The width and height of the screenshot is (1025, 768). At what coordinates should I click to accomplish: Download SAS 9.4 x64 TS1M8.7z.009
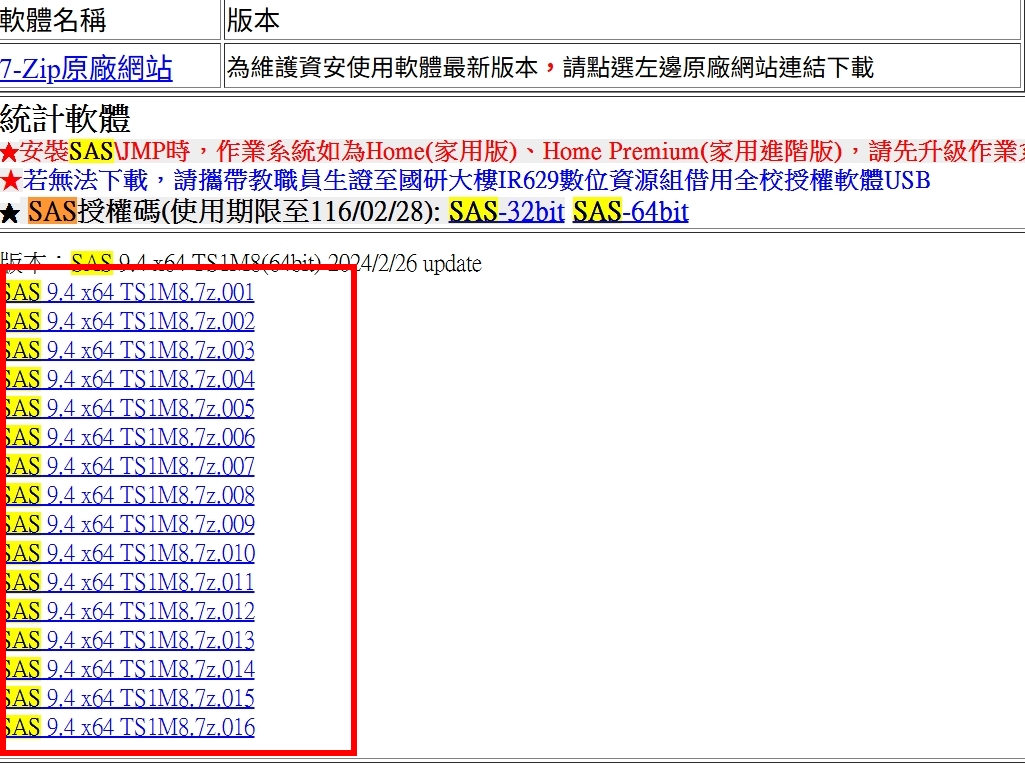click(x=130, y=524)
